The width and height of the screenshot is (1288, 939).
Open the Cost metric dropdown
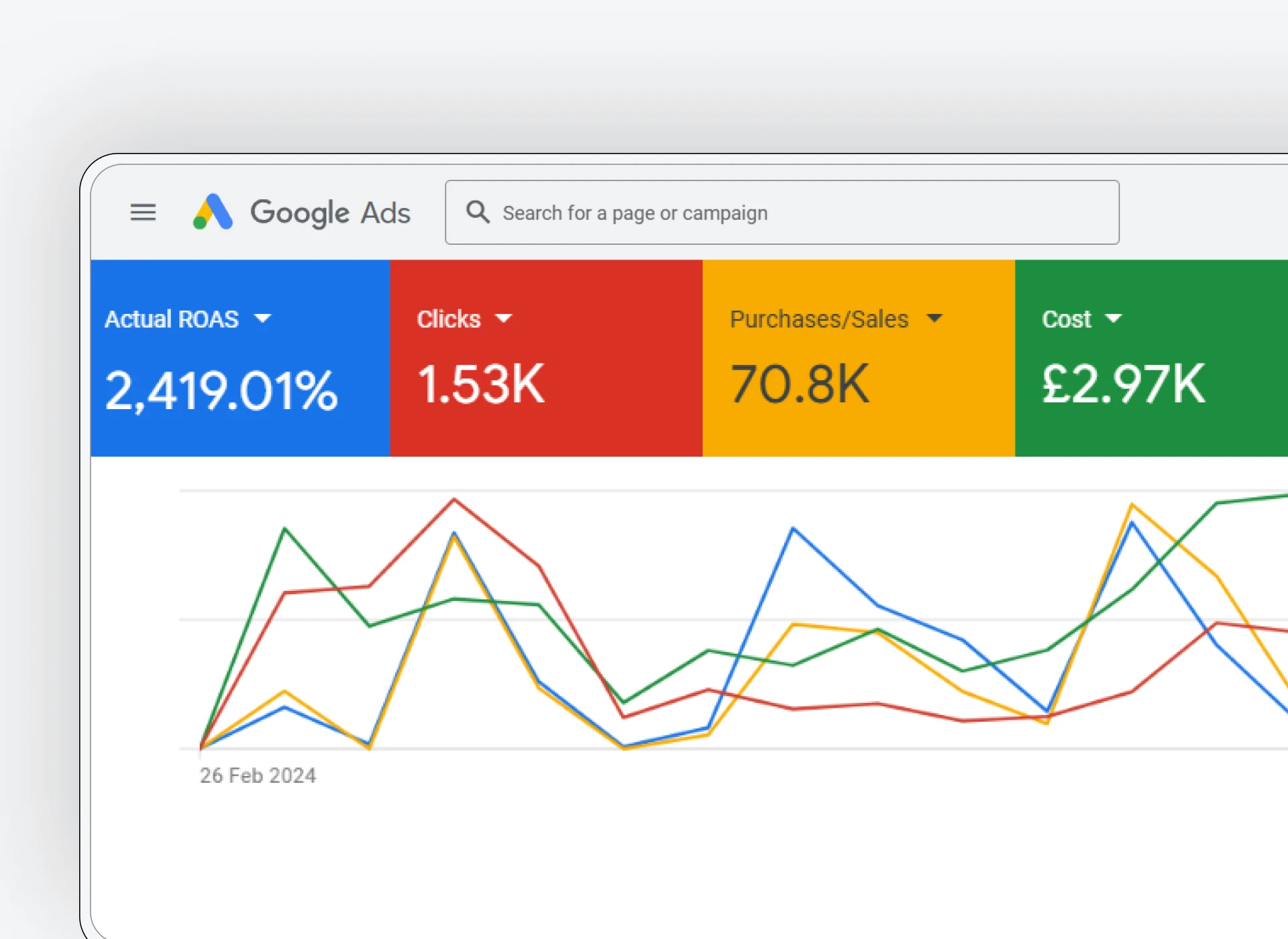click(x=1114, y=319)
